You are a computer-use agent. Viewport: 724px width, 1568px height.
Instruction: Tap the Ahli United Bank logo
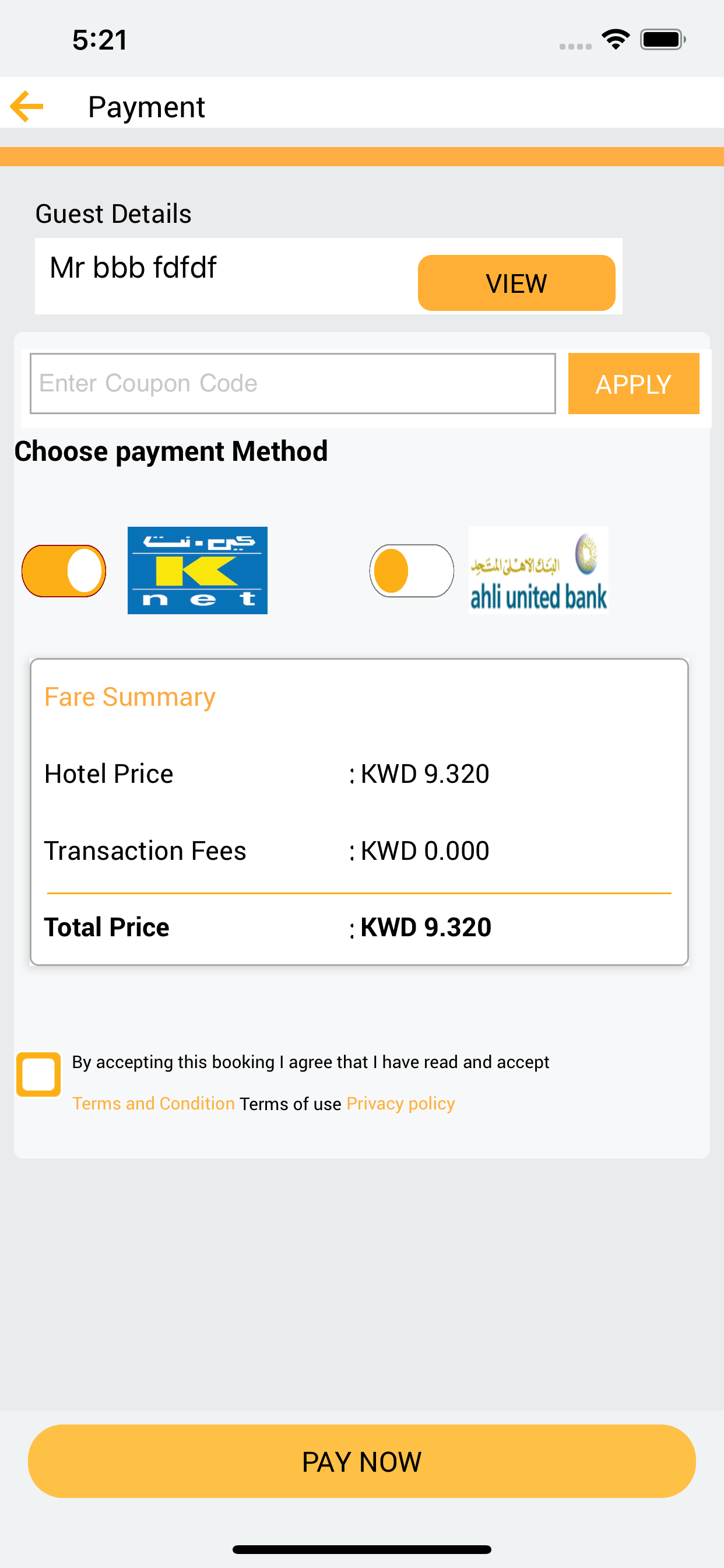tap(538, 570)
